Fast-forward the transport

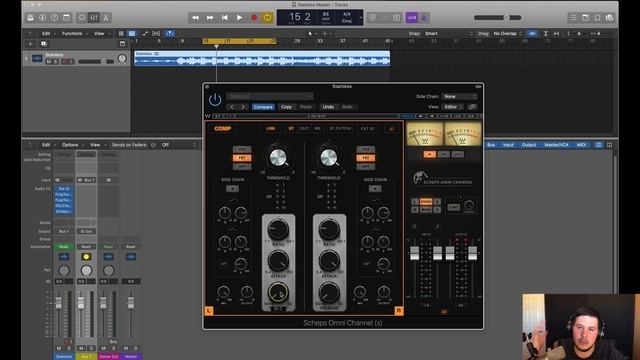click(x=210, y=18)
